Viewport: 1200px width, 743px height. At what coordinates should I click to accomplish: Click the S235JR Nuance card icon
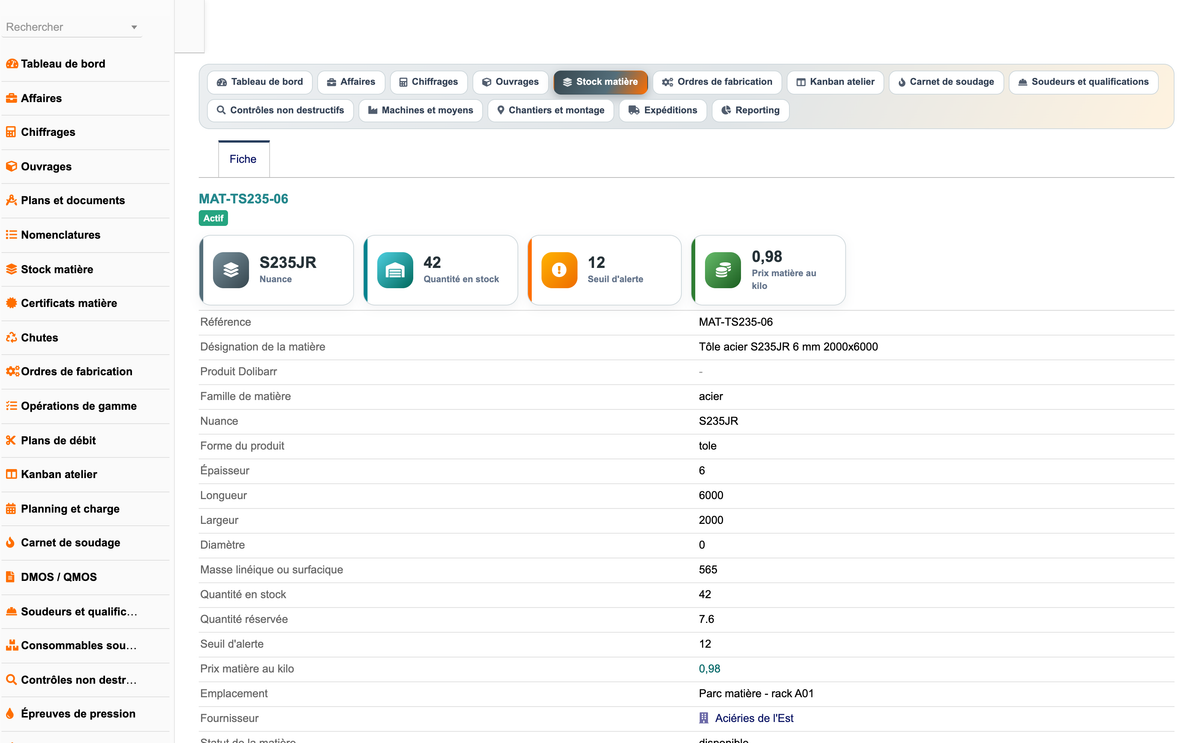click(231, 270)
